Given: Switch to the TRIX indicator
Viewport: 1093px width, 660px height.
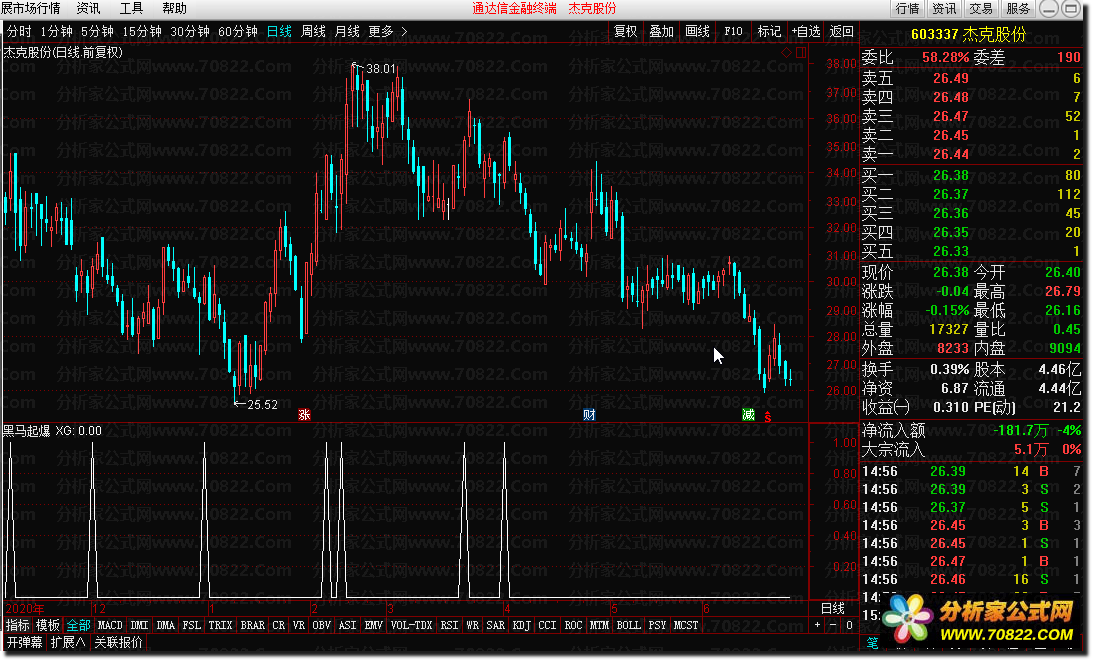Looking at the screenshot, I should coord(220,625).
